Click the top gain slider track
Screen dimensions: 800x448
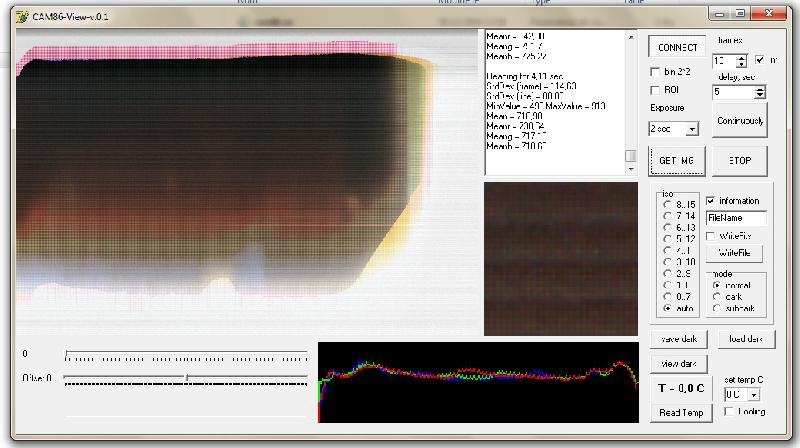tap(186, 353)
